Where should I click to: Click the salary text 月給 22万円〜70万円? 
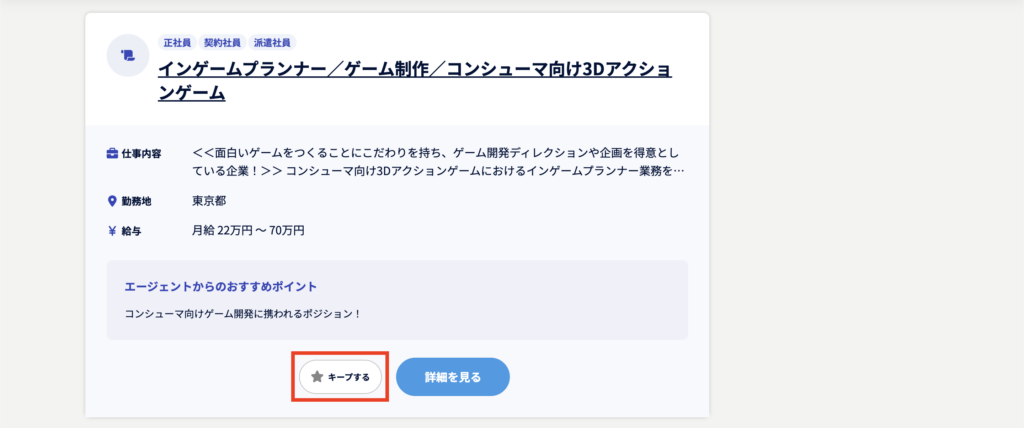click(x=248, y=231)
